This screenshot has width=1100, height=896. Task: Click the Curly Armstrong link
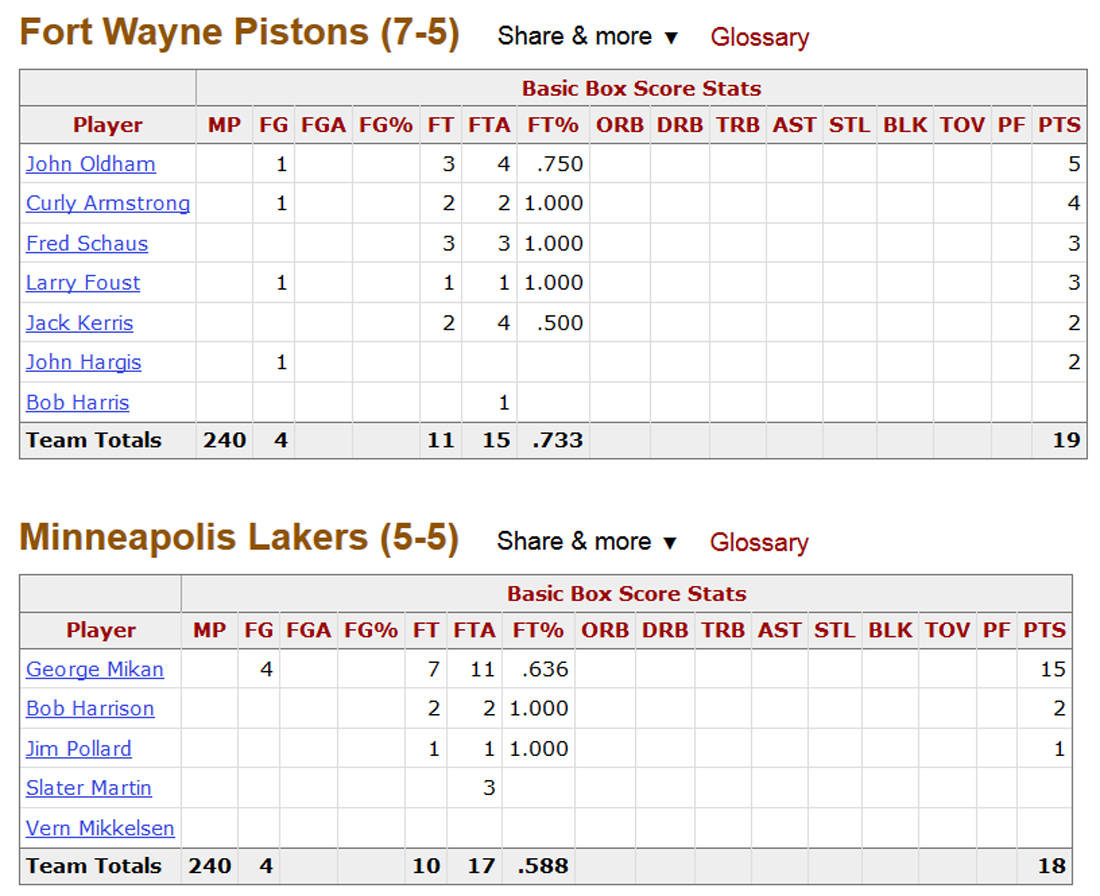coord(107,203)
